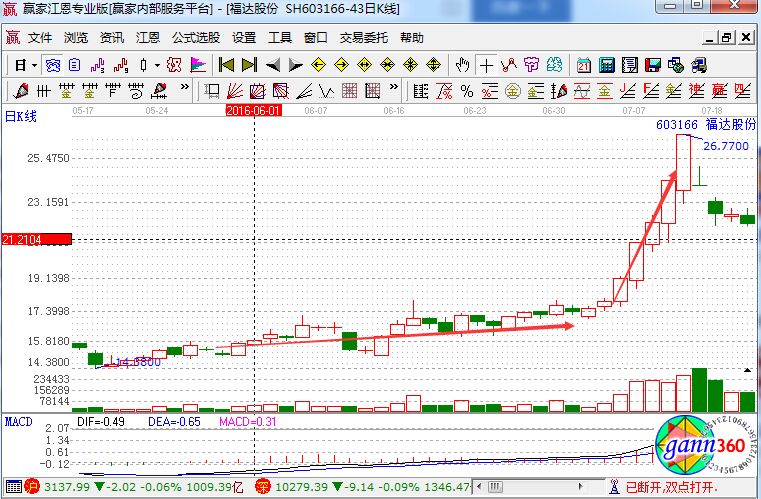
Task: Click the pink flag icon
Action: tap(198, 65)
